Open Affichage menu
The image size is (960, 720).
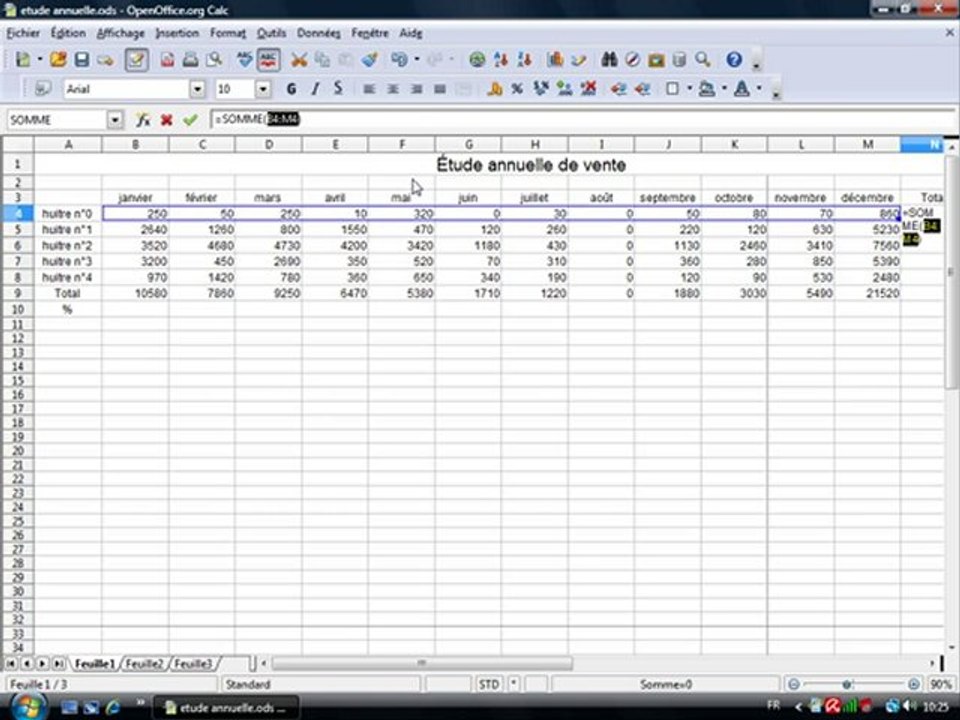121,33
